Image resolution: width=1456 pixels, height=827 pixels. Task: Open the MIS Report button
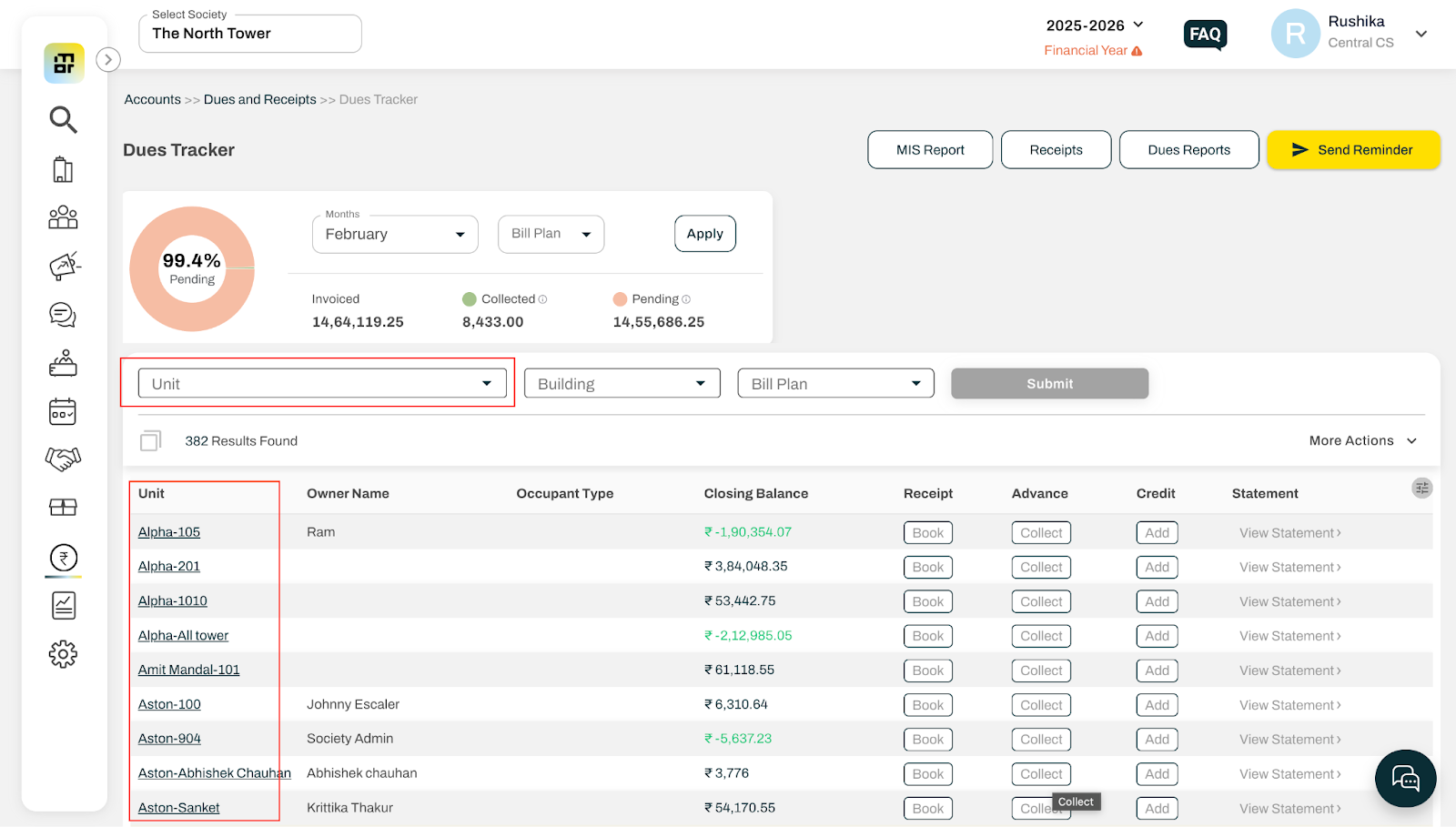[930, 150]
